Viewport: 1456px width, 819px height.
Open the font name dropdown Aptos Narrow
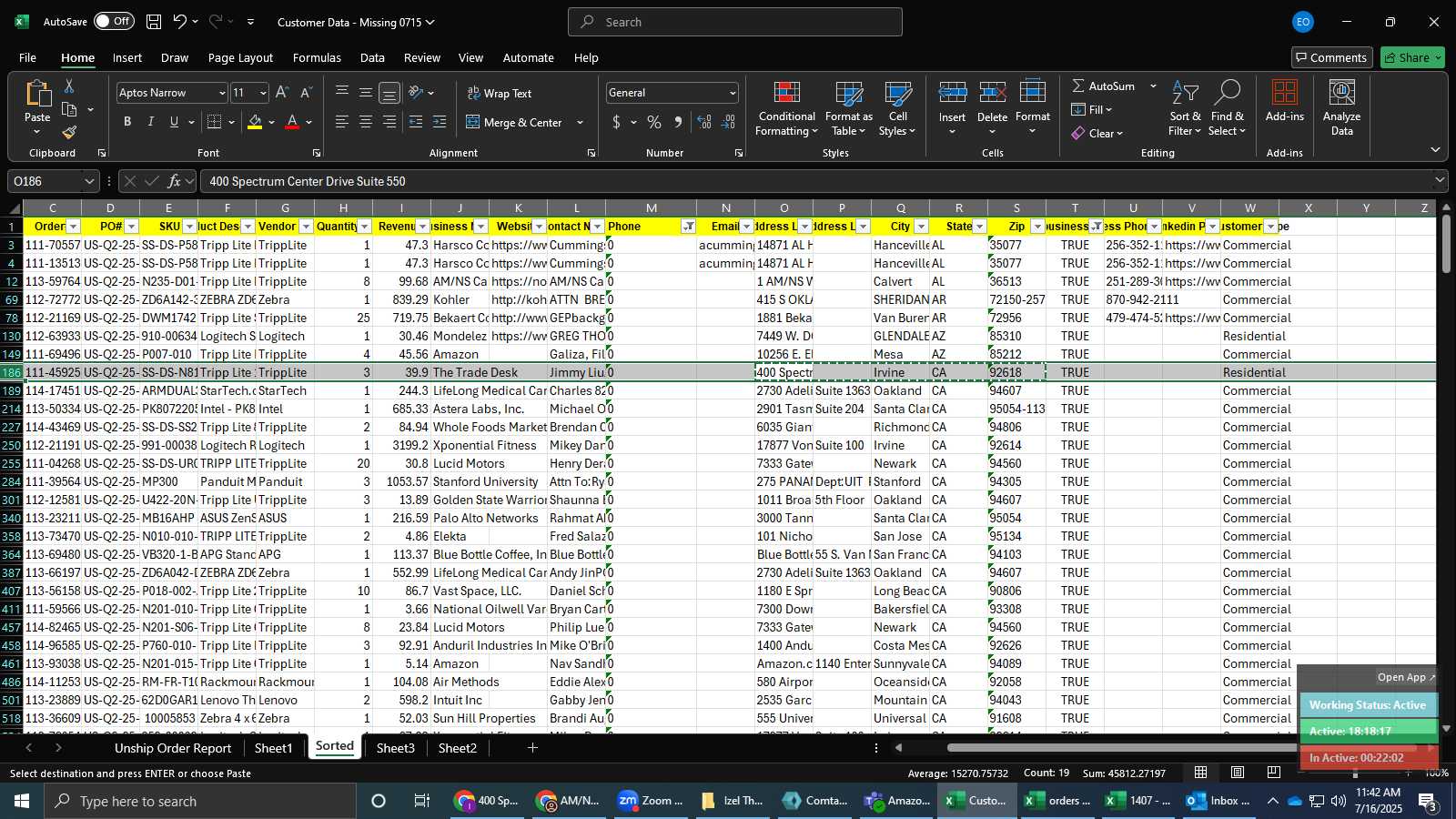[221, 93]
